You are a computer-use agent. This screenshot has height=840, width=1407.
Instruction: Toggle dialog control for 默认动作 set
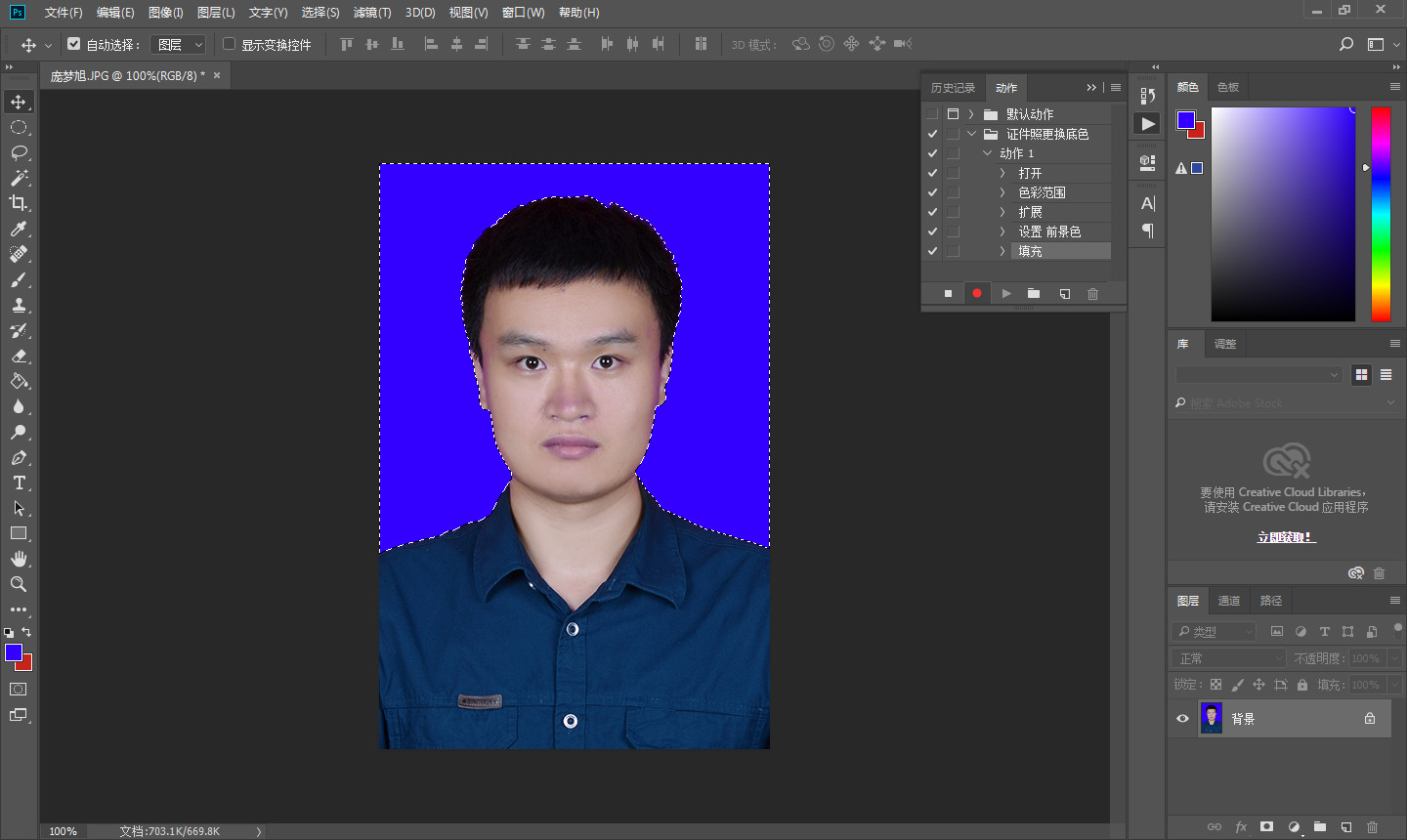pyautogui.click(x=953, y=114)
